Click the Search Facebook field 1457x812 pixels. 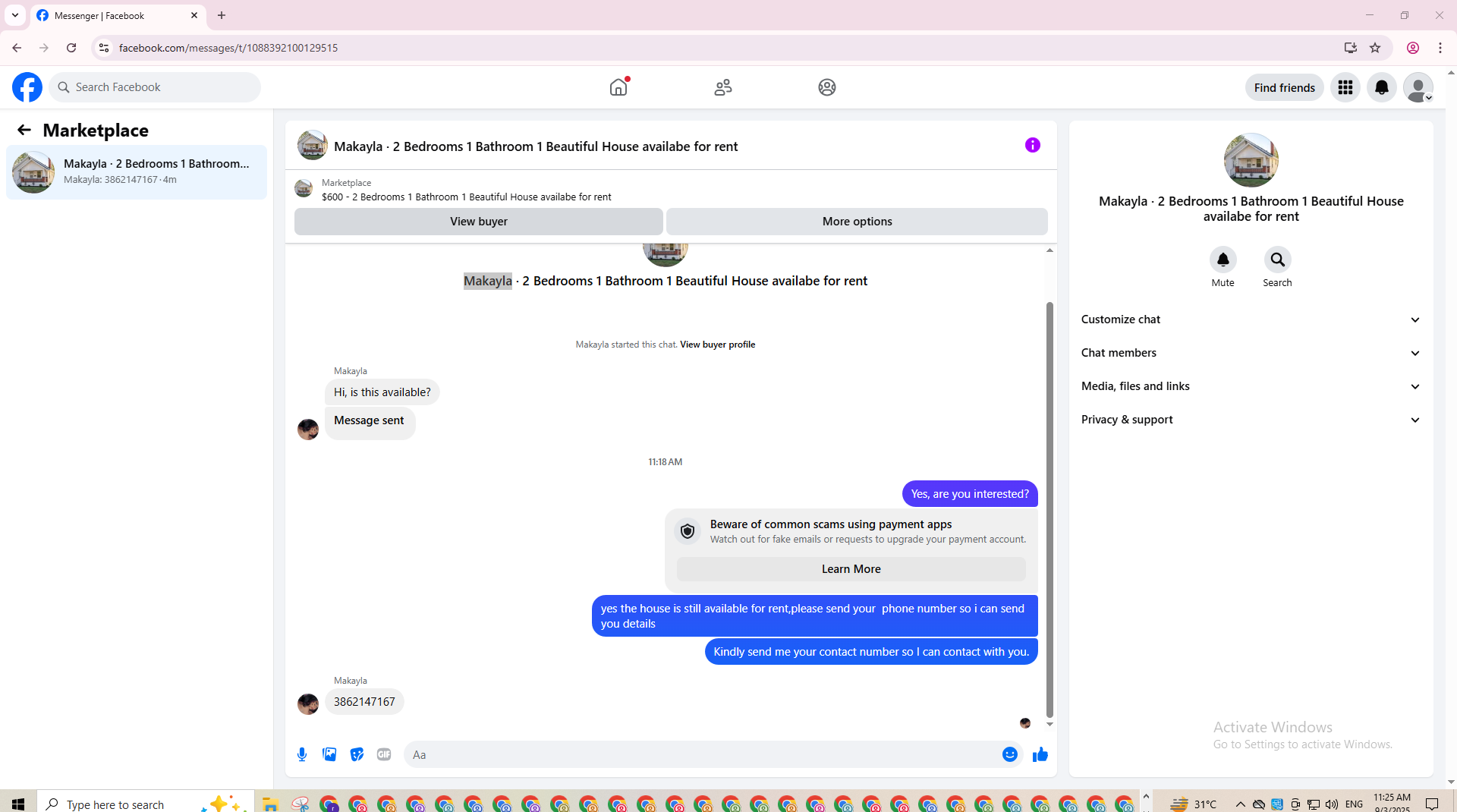(155, 87)
